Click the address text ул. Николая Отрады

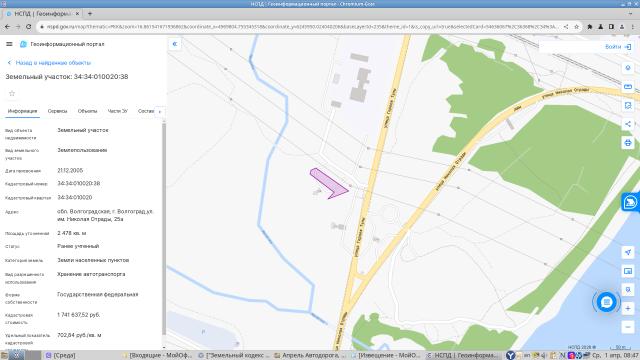click(x=105, y=215)
